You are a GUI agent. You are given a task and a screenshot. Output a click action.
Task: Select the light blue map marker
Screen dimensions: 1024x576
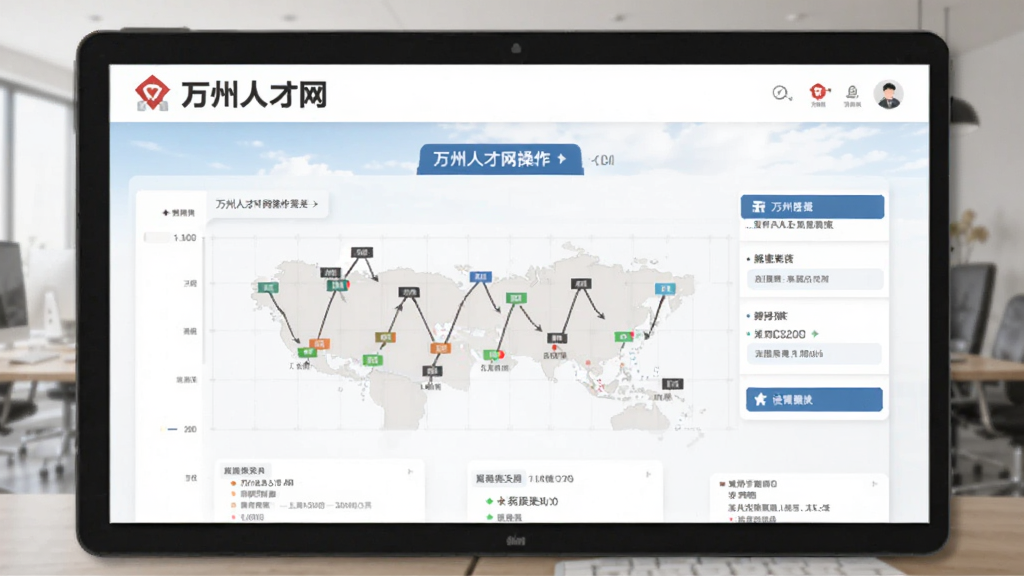(x=665, y=289)
